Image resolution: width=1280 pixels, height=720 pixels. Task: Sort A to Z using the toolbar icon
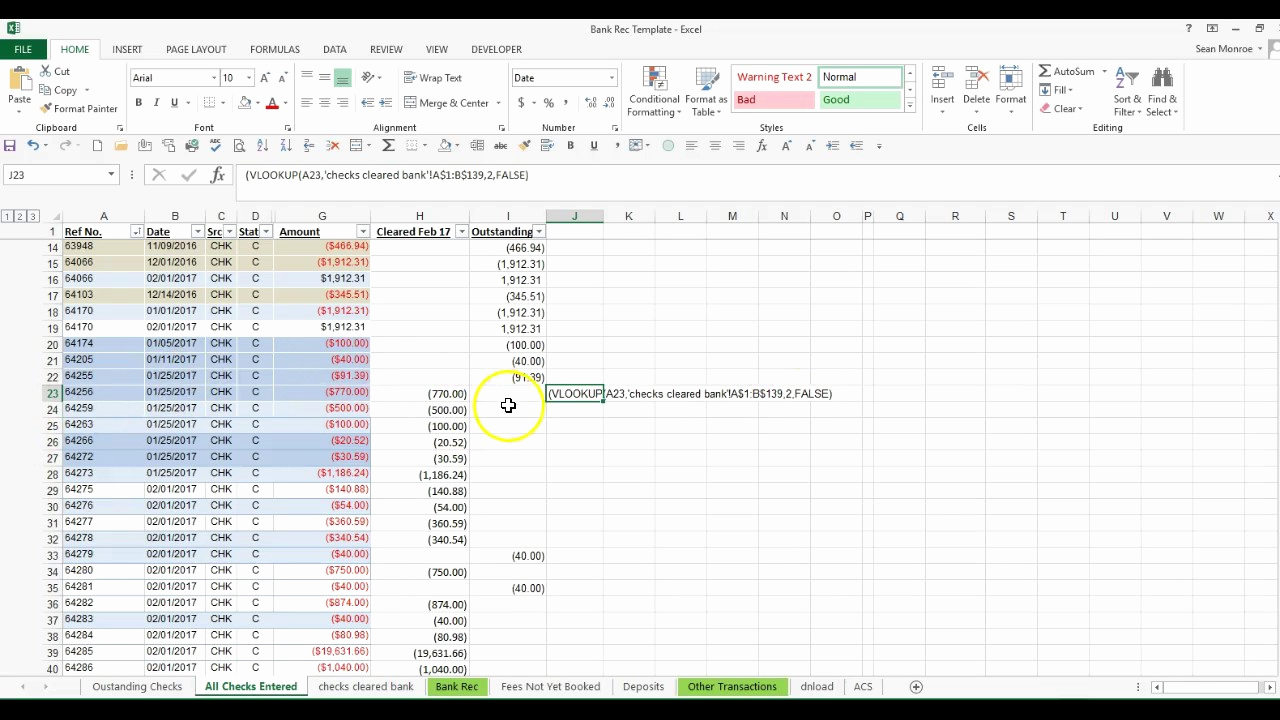pos(261,145)
